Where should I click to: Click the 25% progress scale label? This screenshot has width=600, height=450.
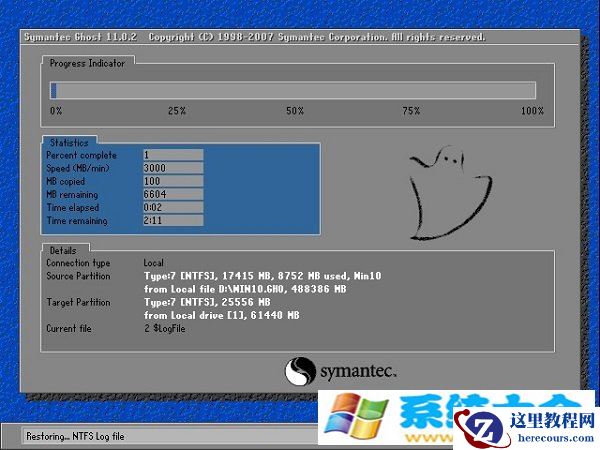coord(177,111)
